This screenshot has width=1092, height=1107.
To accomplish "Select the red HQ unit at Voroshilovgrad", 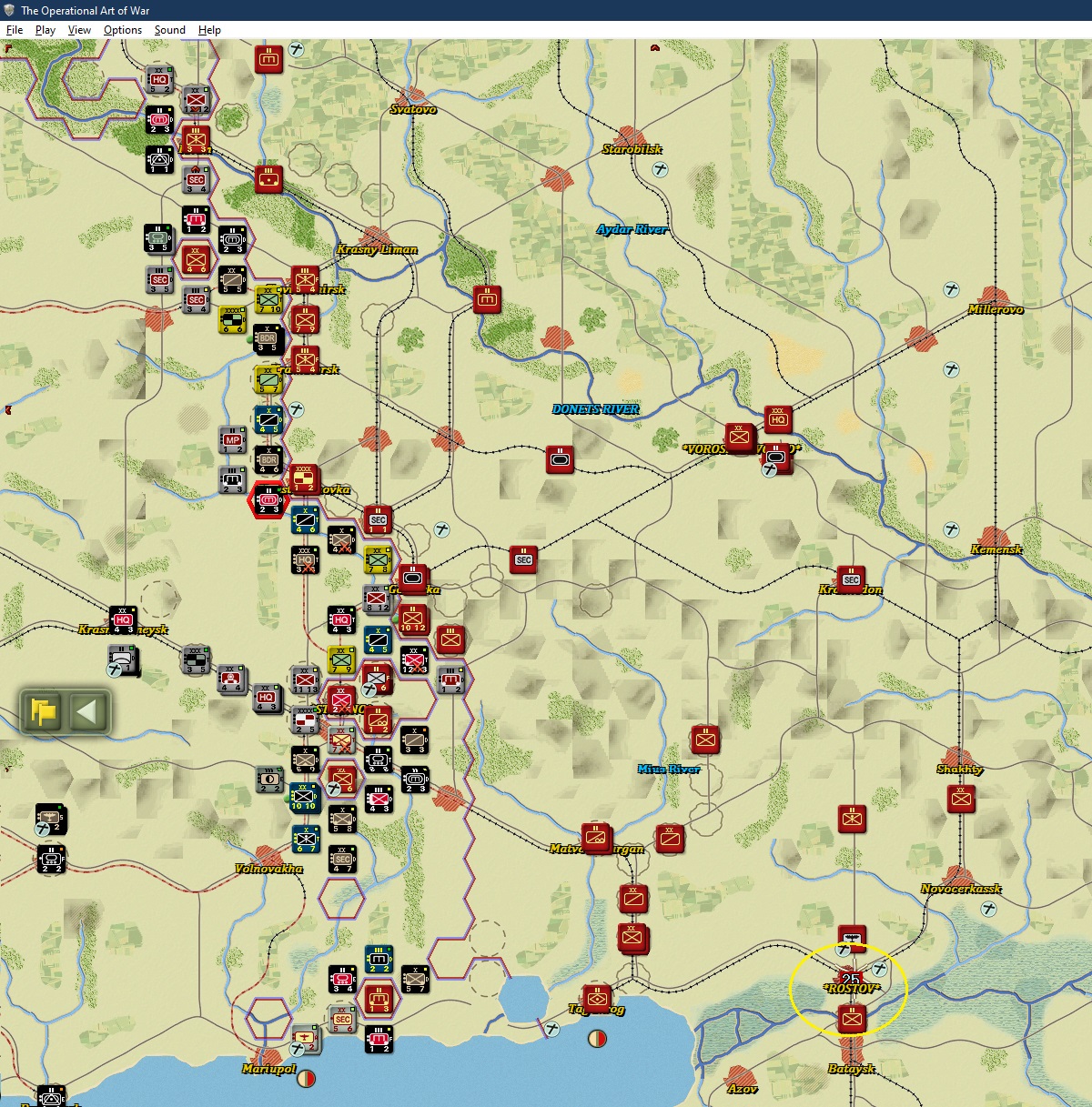I will 778,419.
